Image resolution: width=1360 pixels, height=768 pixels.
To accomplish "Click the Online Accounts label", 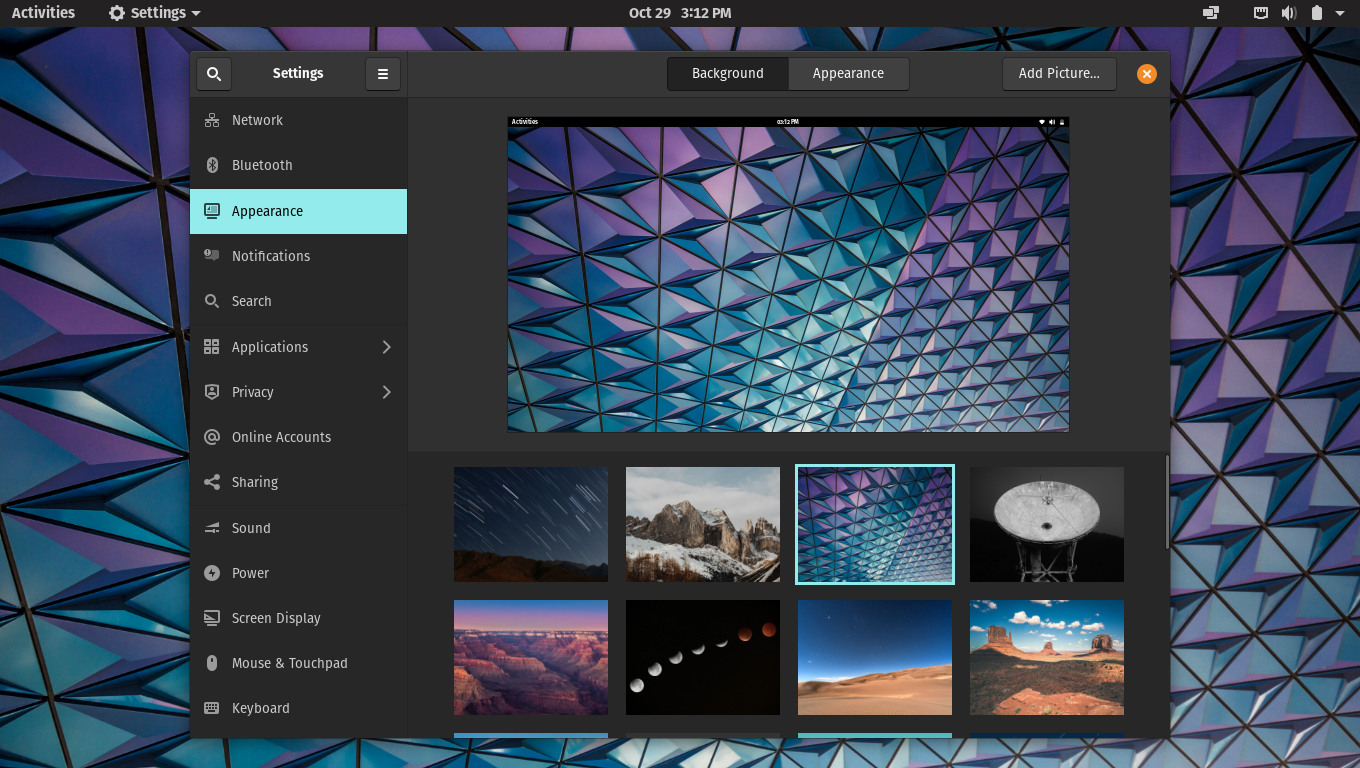I will tap(281, 437).
